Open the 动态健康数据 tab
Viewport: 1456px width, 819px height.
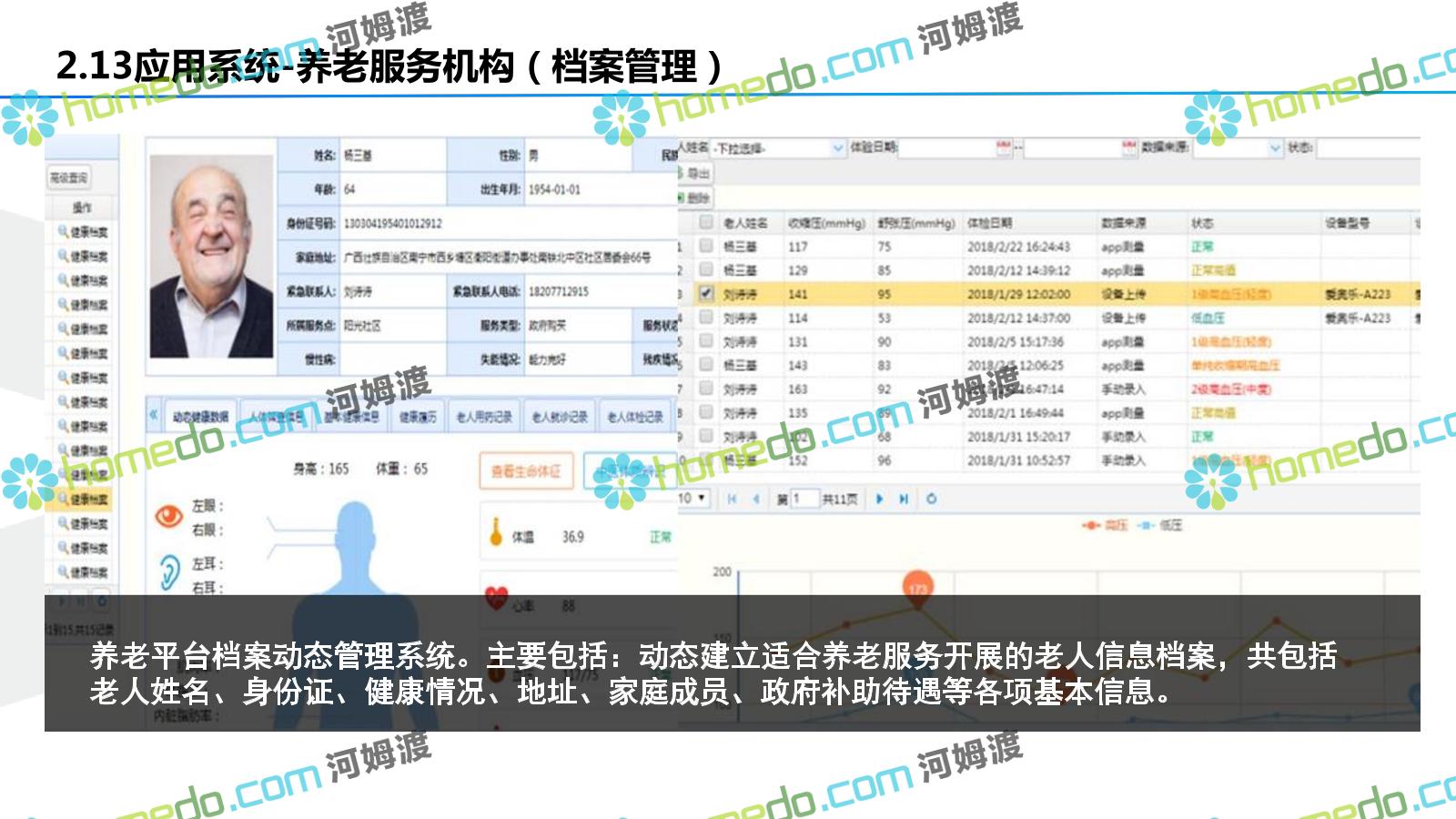click(200, 417)
